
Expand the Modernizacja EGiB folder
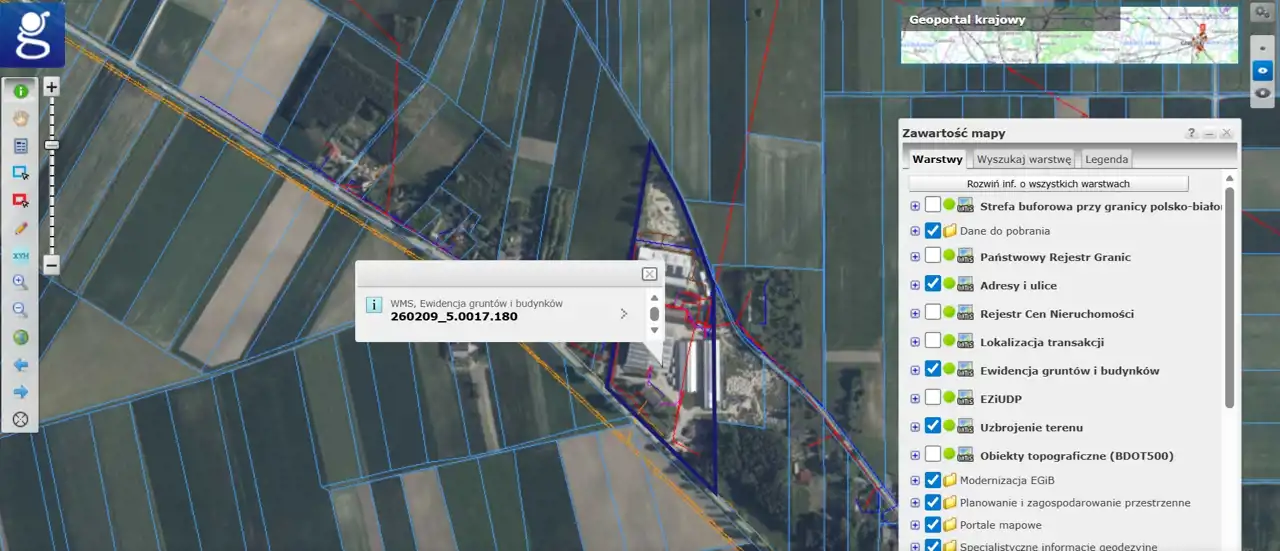pos(915,480)
